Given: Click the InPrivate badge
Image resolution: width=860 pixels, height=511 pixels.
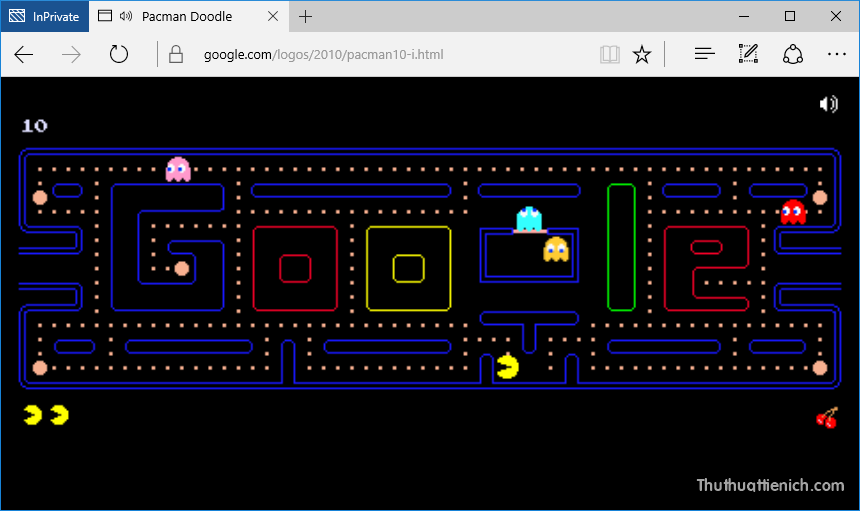Looking at the screenshot, I should tap(45, 16).
